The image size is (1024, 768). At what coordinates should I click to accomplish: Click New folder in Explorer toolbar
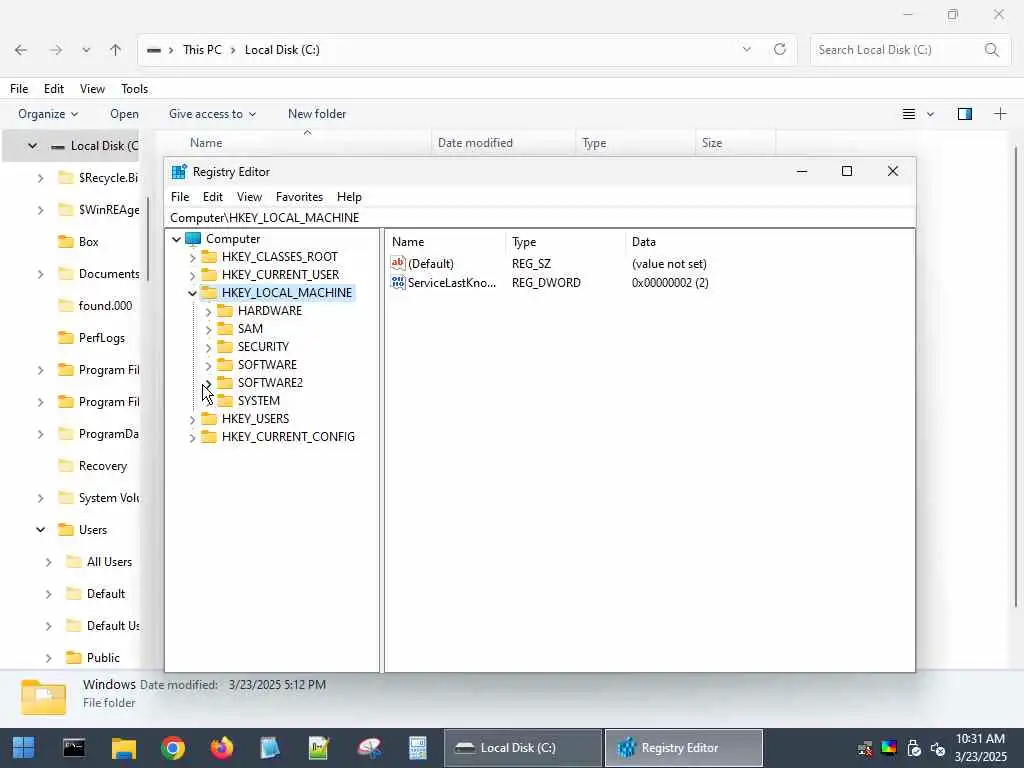[317, 114]
